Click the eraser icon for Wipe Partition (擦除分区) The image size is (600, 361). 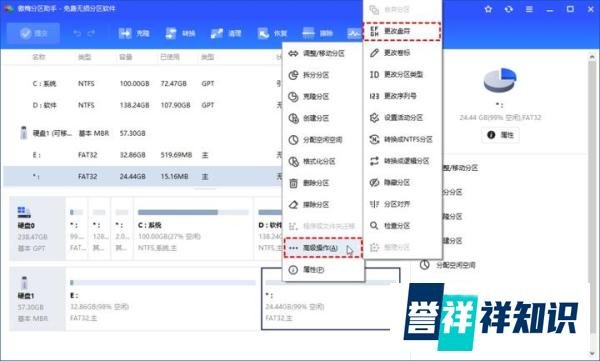[x=293, y=205]
